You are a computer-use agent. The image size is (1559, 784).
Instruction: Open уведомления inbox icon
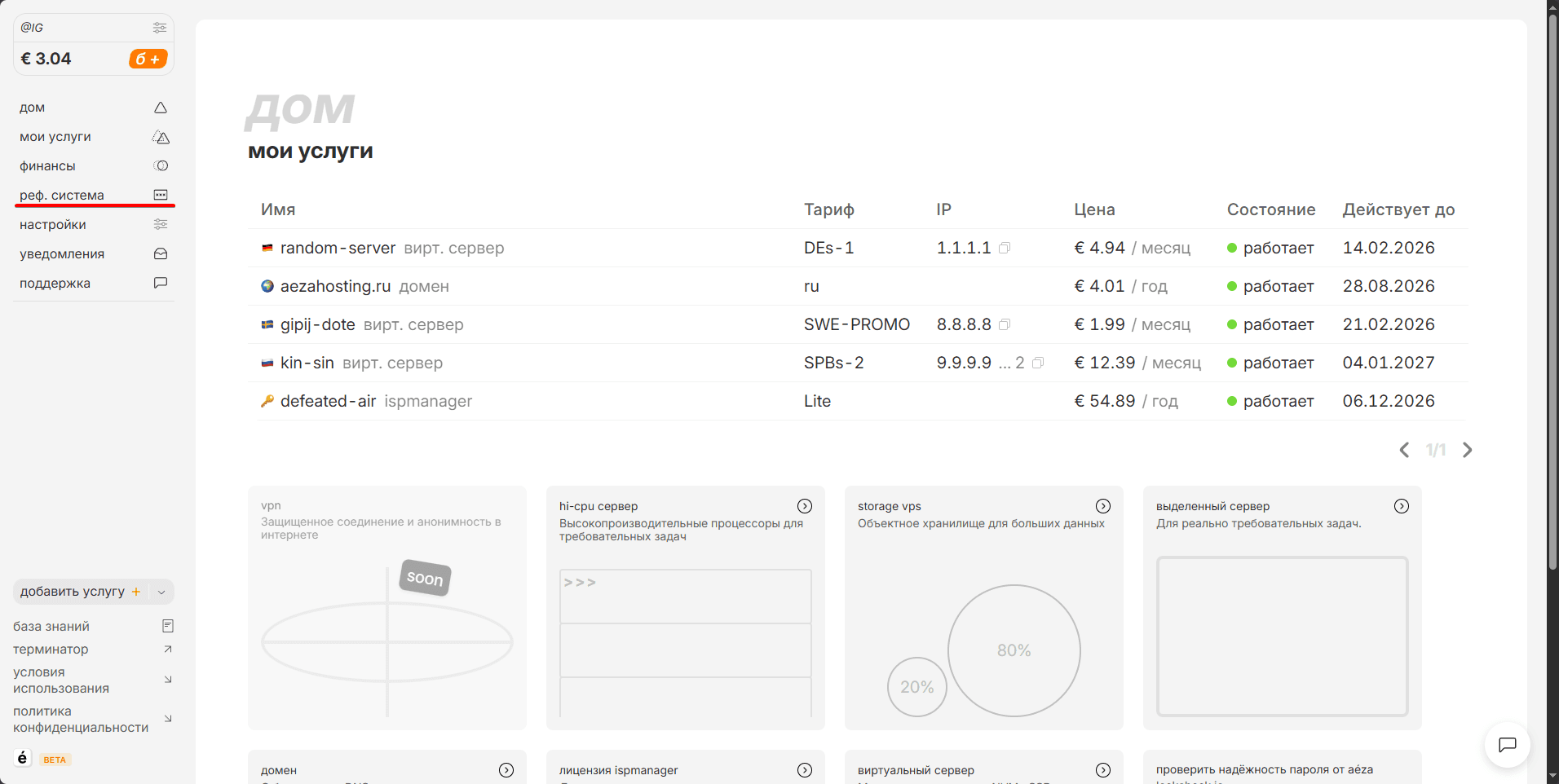(x=161, y=254)
